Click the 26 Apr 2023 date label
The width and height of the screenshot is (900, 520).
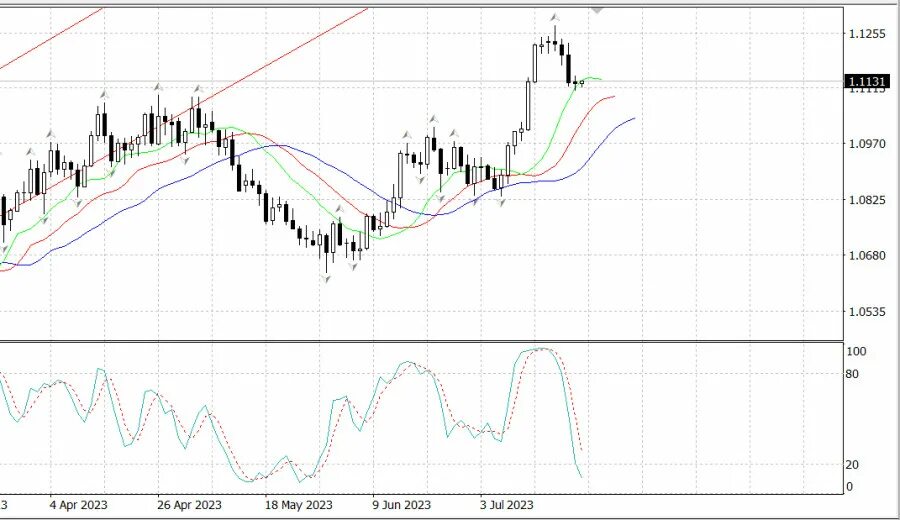point(189,505)
